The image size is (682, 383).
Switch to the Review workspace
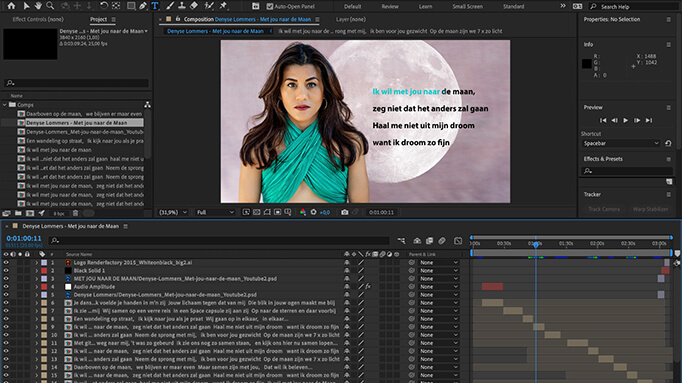[390, 7]
